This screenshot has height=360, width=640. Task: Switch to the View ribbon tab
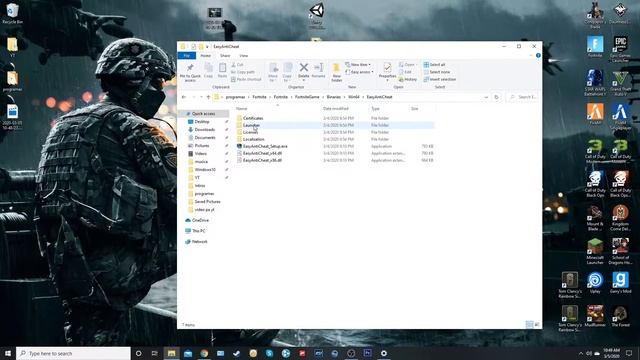click(244, 56)
